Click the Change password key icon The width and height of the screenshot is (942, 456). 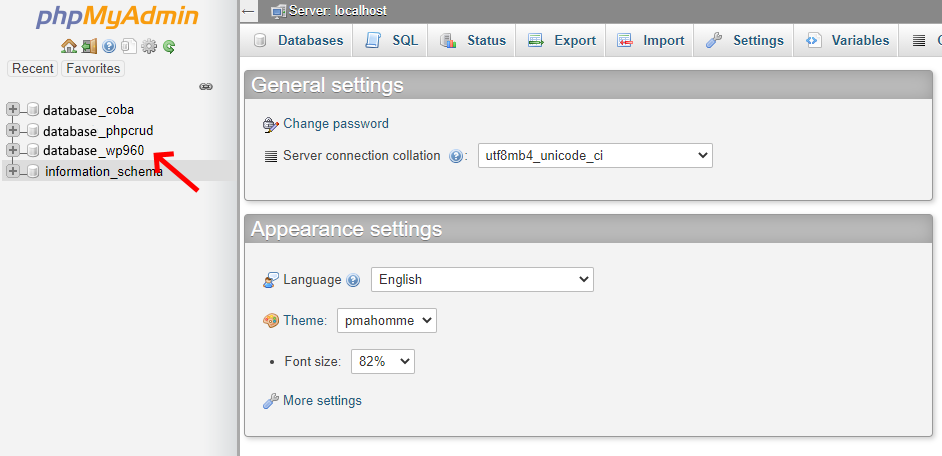271,124
